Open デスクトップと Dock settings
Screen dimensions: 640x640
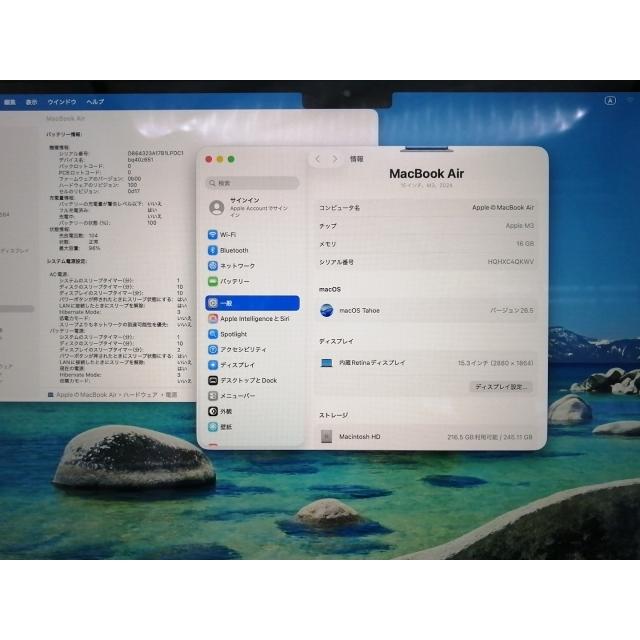[242, 380]
